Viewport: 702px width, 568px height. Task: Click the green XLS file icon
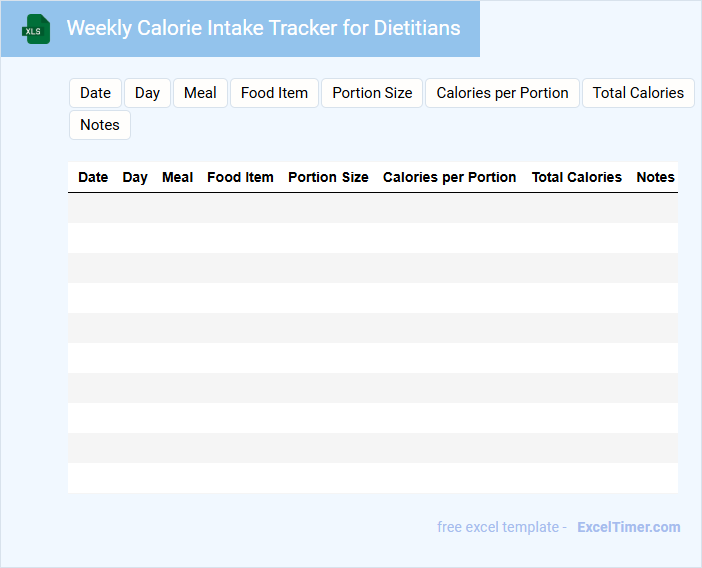tap(37, 29)
